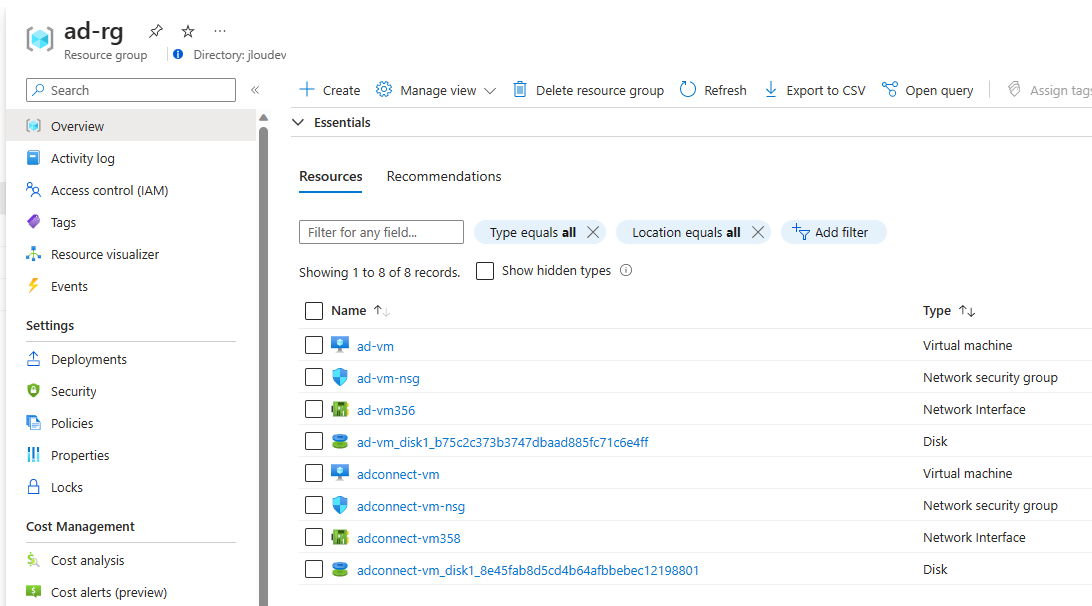This screenshot has width=1092, height=606.
Task: Select the ad-vm_disk1 row checkbox
Action: tap(314, 442)
